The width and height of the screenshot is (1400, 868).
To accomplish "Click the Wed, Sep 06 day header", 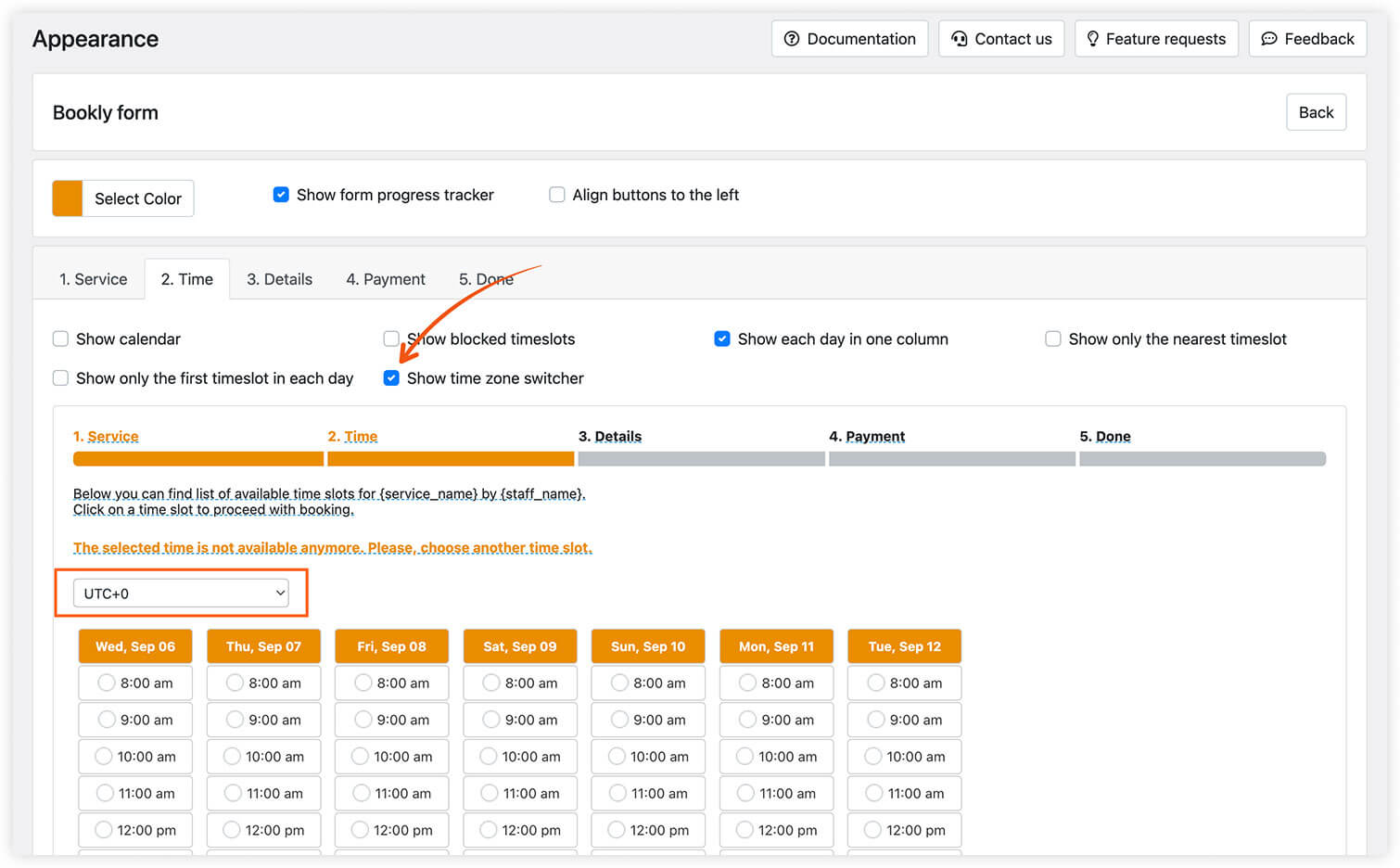I will pos(135,646).
